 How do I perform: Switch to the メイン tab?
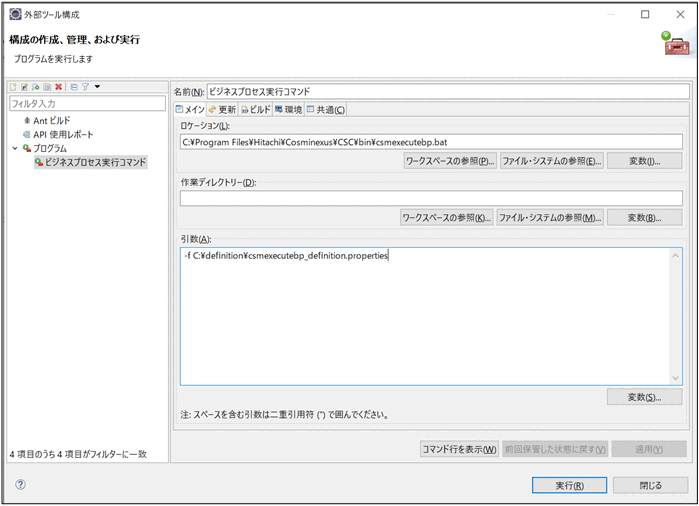(x=190, y=110)
